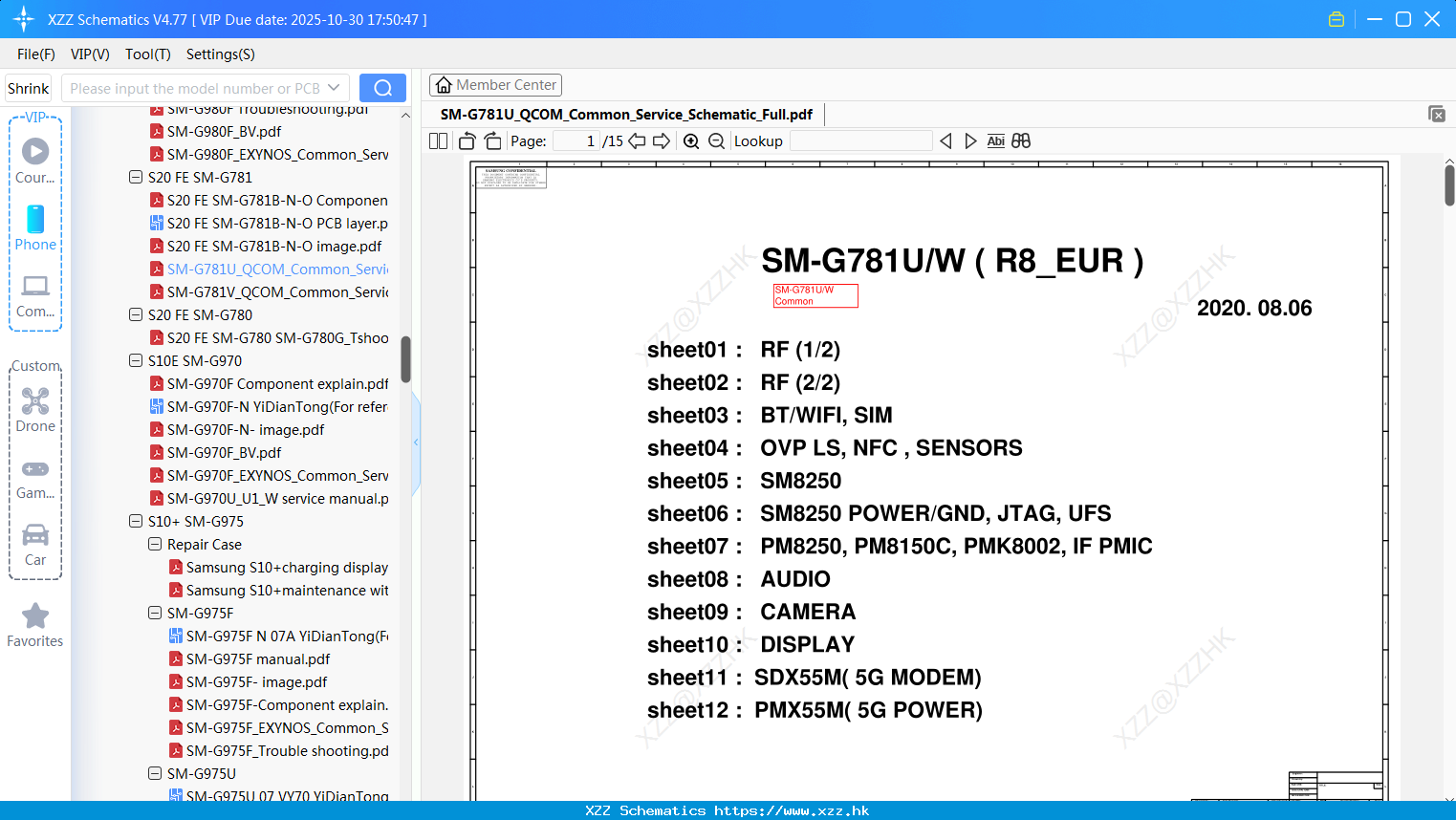
Task: Rotate page clockwise
Action: coord(492,141)
